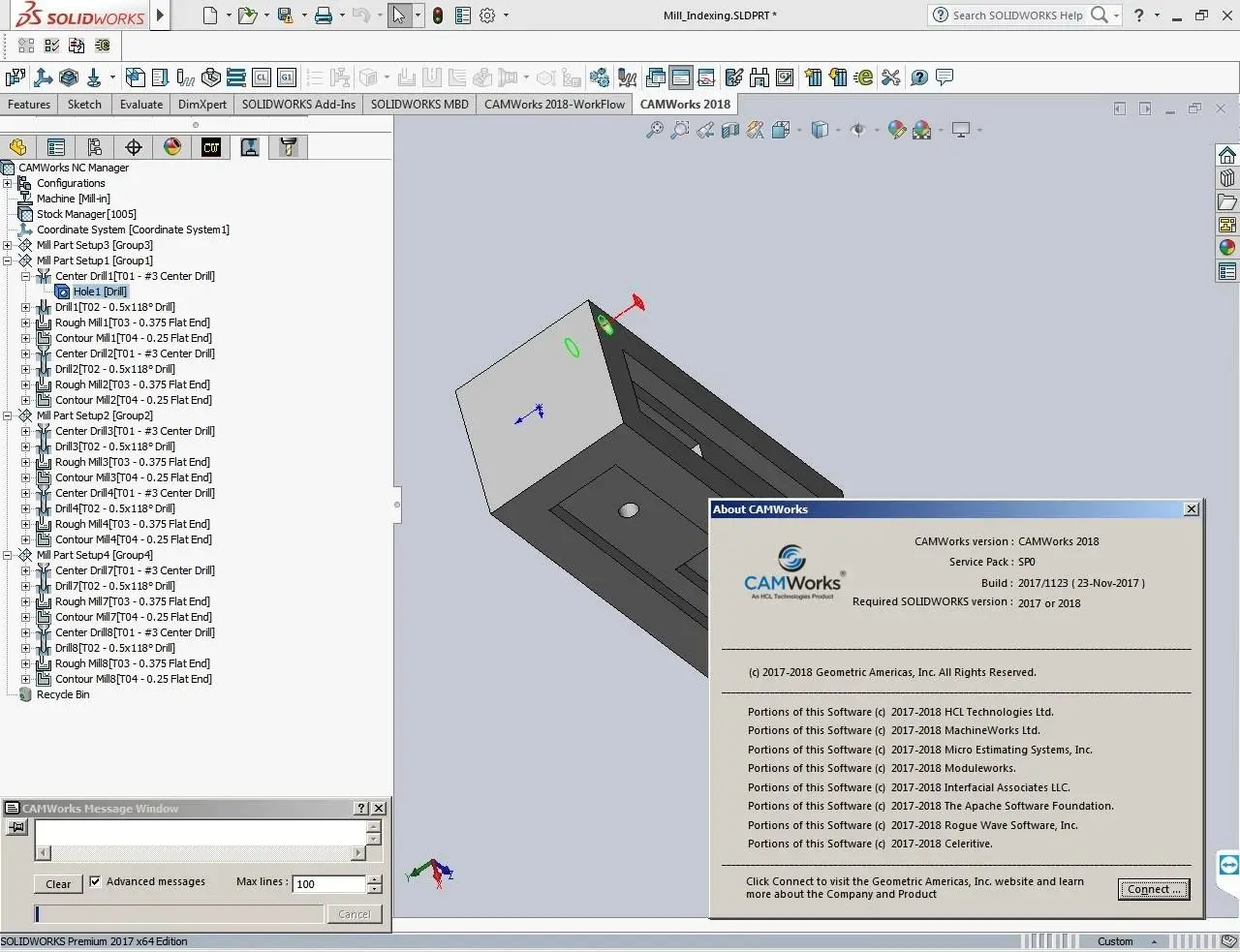This screenshot has height=952, width=1240.
Task: Open the Evaluate tab
Action: coord(141,105)
